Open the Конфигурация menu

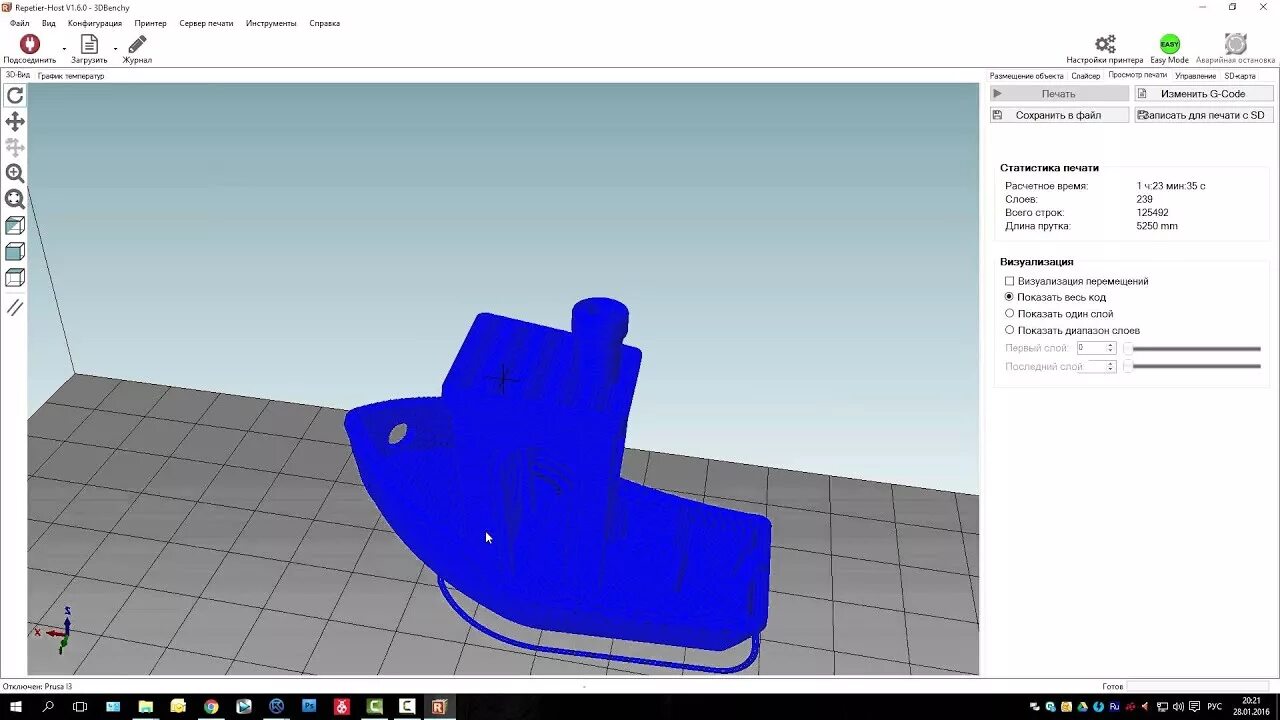coord(95,23)
